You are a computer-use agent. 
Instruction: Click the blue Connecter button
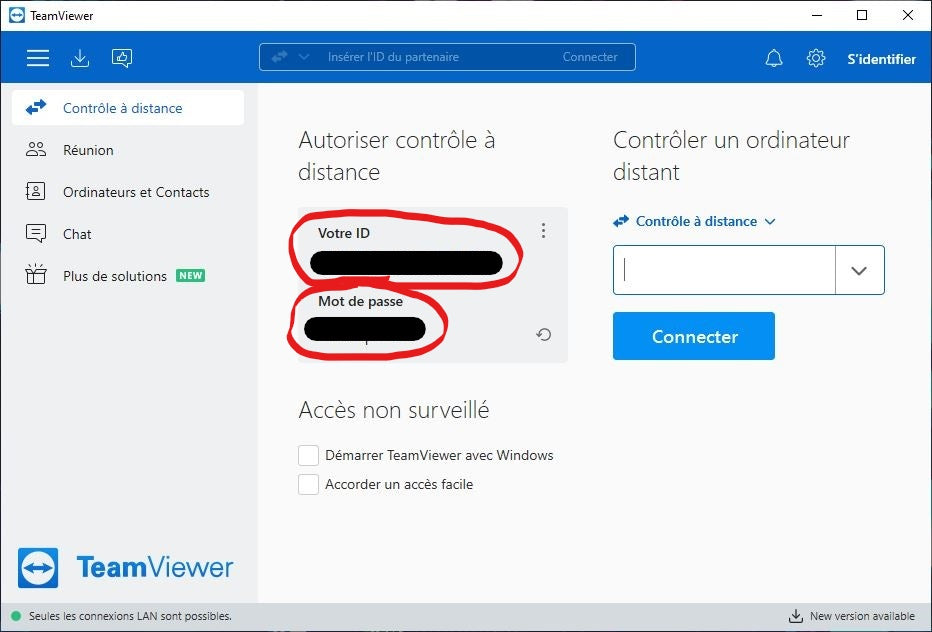(694, 336)
